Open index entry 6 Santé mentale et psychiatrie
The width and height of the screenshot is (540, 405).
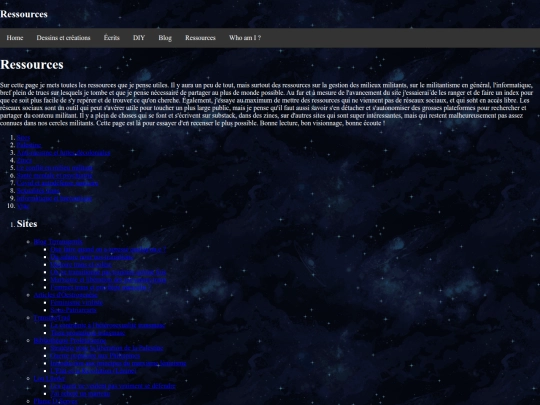click(54, 175)
